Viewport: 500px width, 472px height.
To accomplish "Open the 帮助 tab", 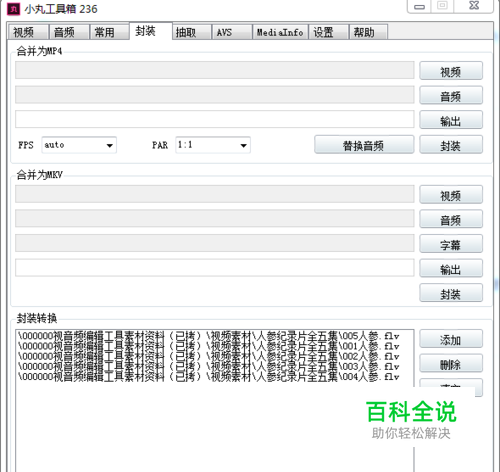I will (x=368, y=32).
